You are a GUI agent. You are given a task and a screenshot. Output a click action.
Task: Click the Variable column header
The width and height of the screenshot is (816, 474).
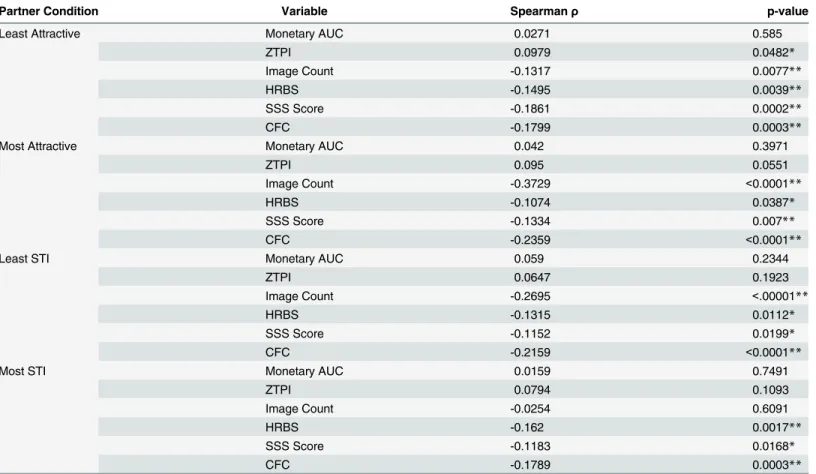[x=304, y=11]
